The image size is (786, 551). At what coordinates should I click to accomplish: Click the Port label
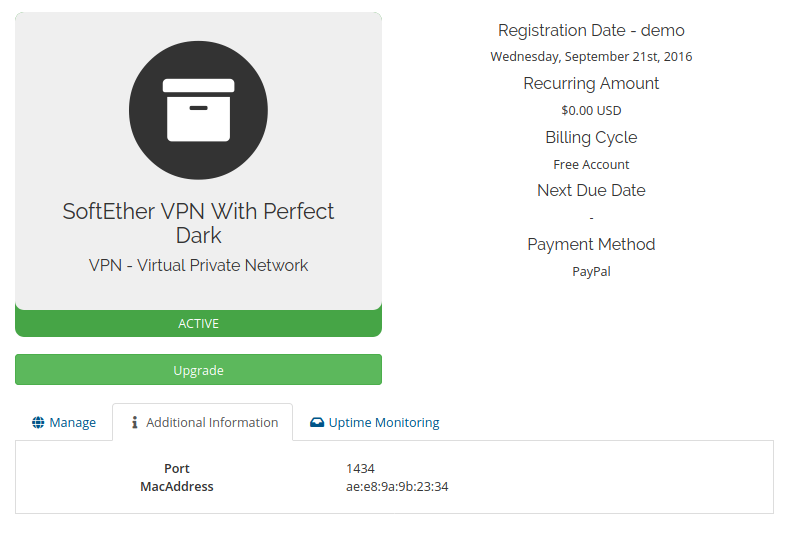(177, 469)
